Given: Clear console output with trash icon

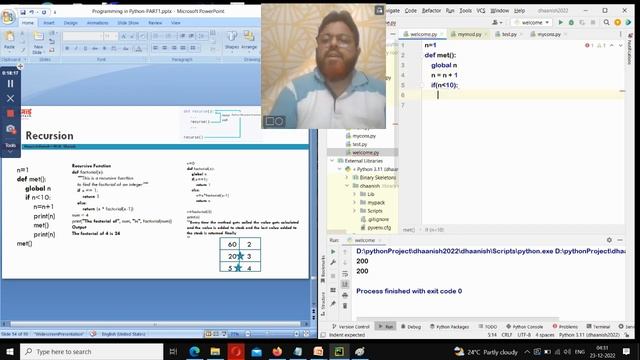Looking at the screenshot, I should 345,306.
